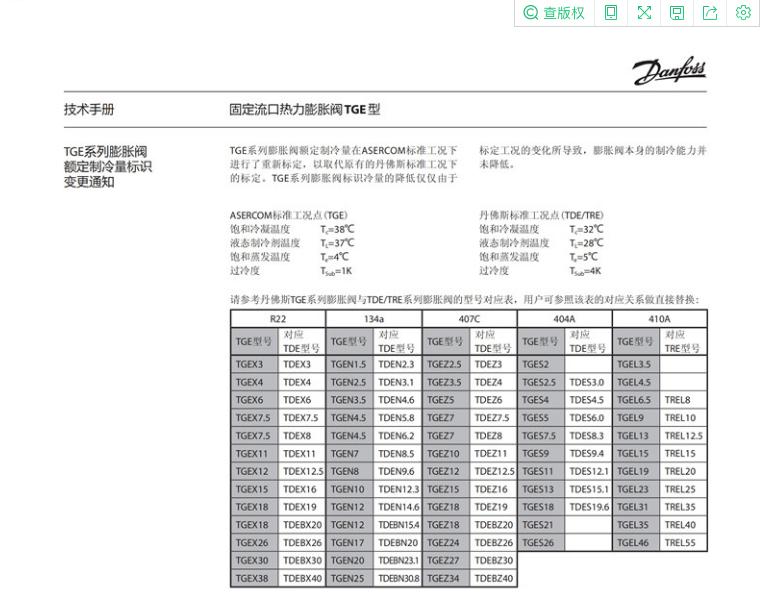Click the heading TGE系列膨胀阀 in left margin
Image resolution: width=770 pixels, height=605 pixels.
[x=105, y=151]
